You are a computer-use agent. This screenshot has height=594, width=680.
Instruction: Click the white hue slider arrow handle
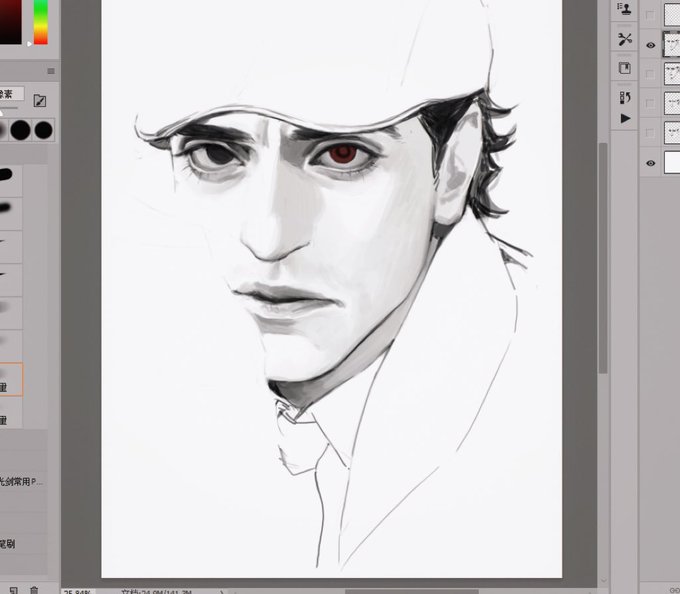tap(29, 44)
